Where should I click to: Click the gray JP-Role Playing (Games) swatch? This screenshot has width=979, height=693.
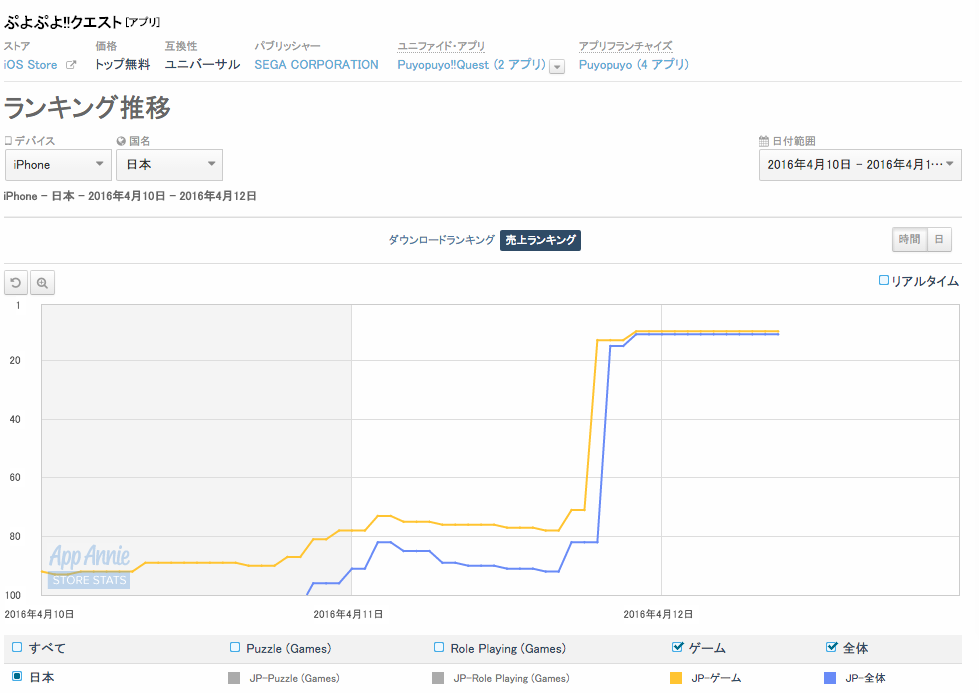[x=438, y=678]
